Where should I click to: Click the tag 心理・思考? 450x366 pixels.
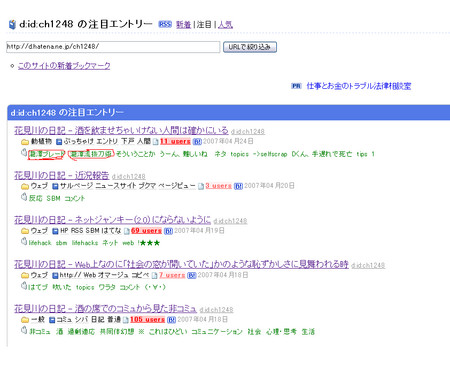click(281, 332)
